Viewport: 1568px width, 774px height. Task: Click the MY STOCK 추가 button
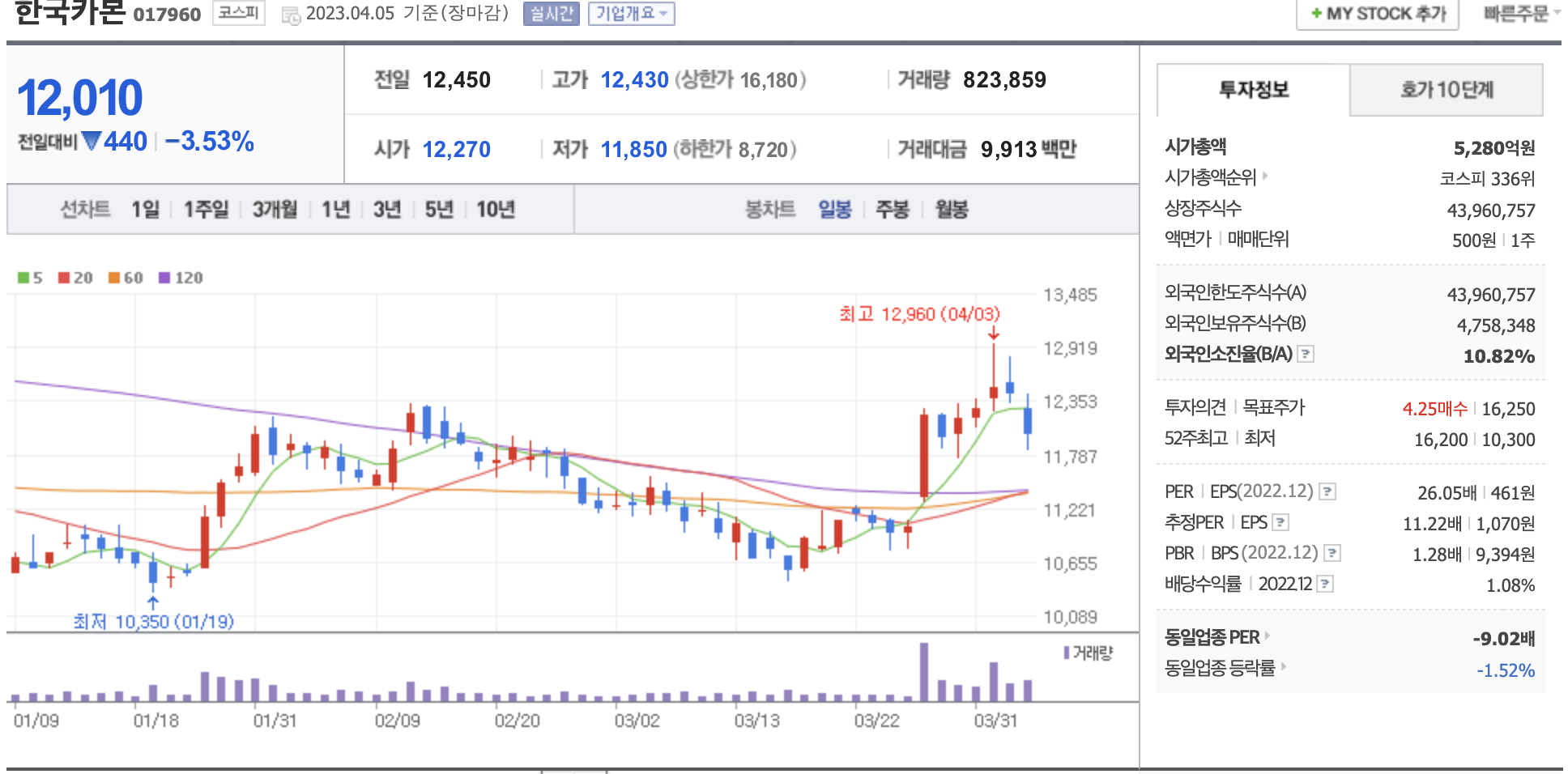tap(1378, 14)
